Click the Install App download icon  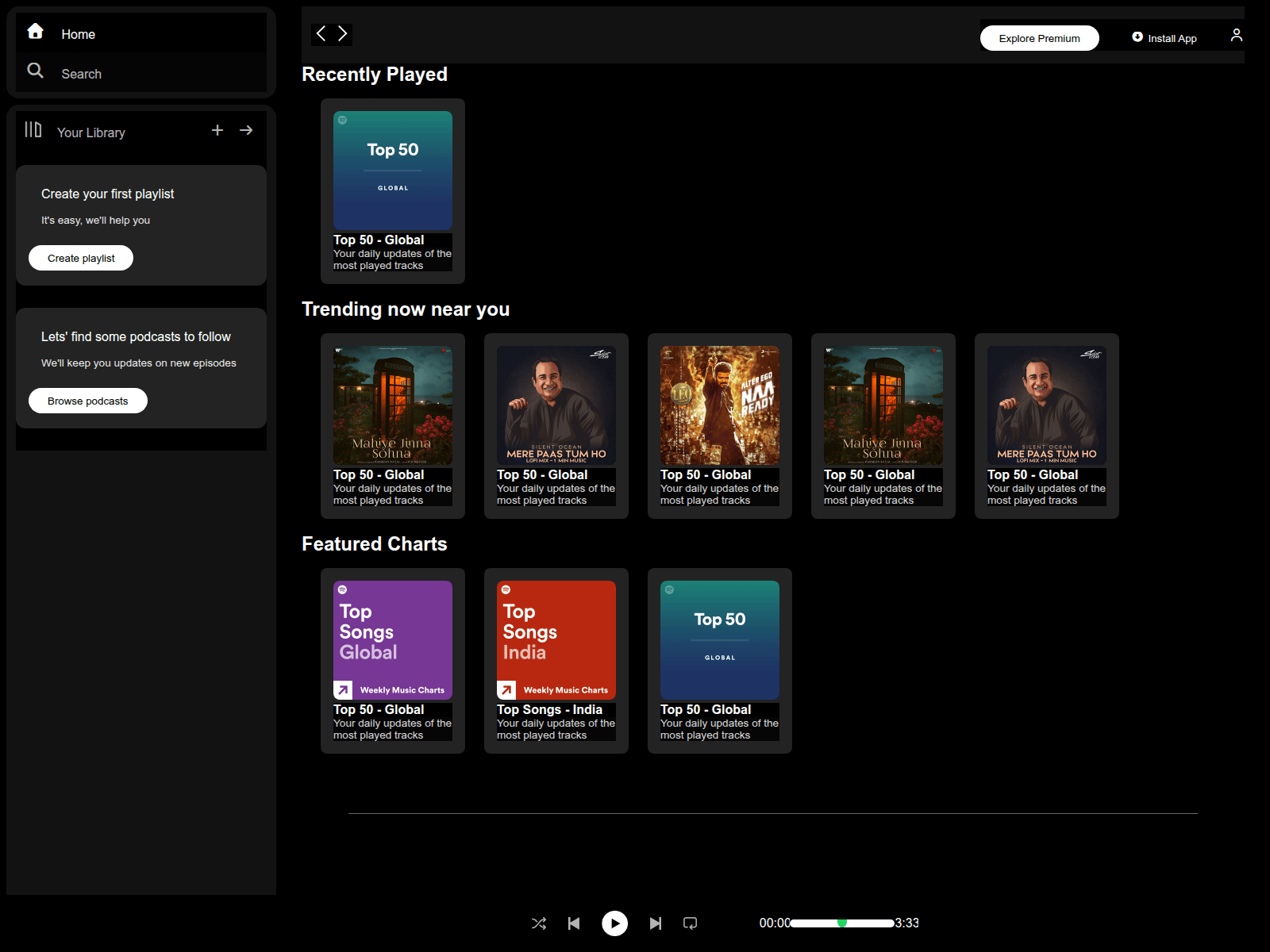[x=1137, y=36]
